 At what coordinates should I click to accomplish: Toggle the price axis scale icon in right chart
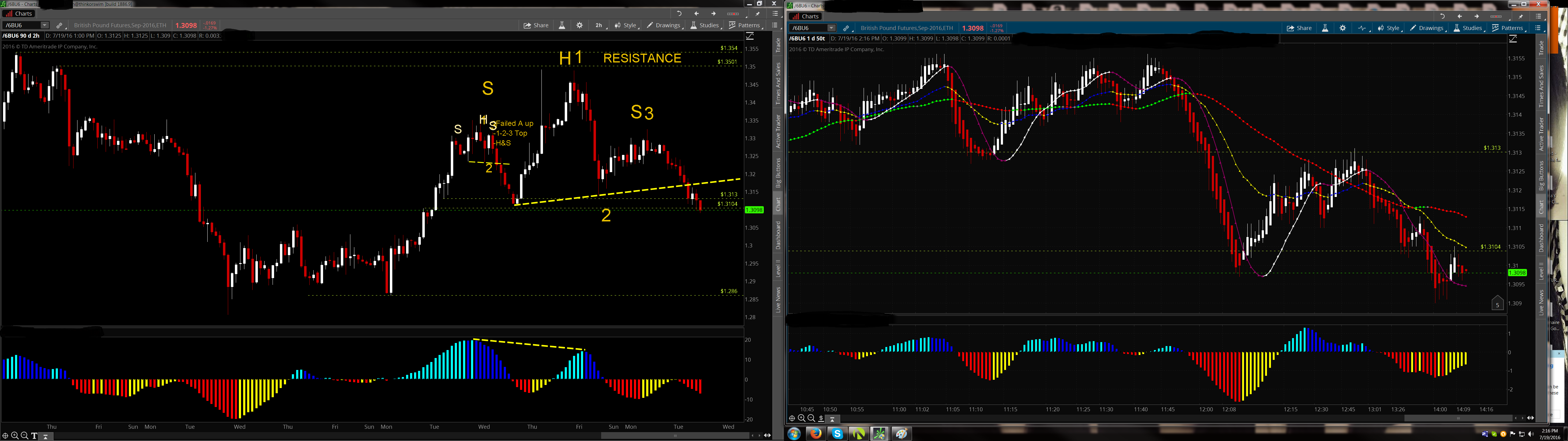[x=1513, y=39]
